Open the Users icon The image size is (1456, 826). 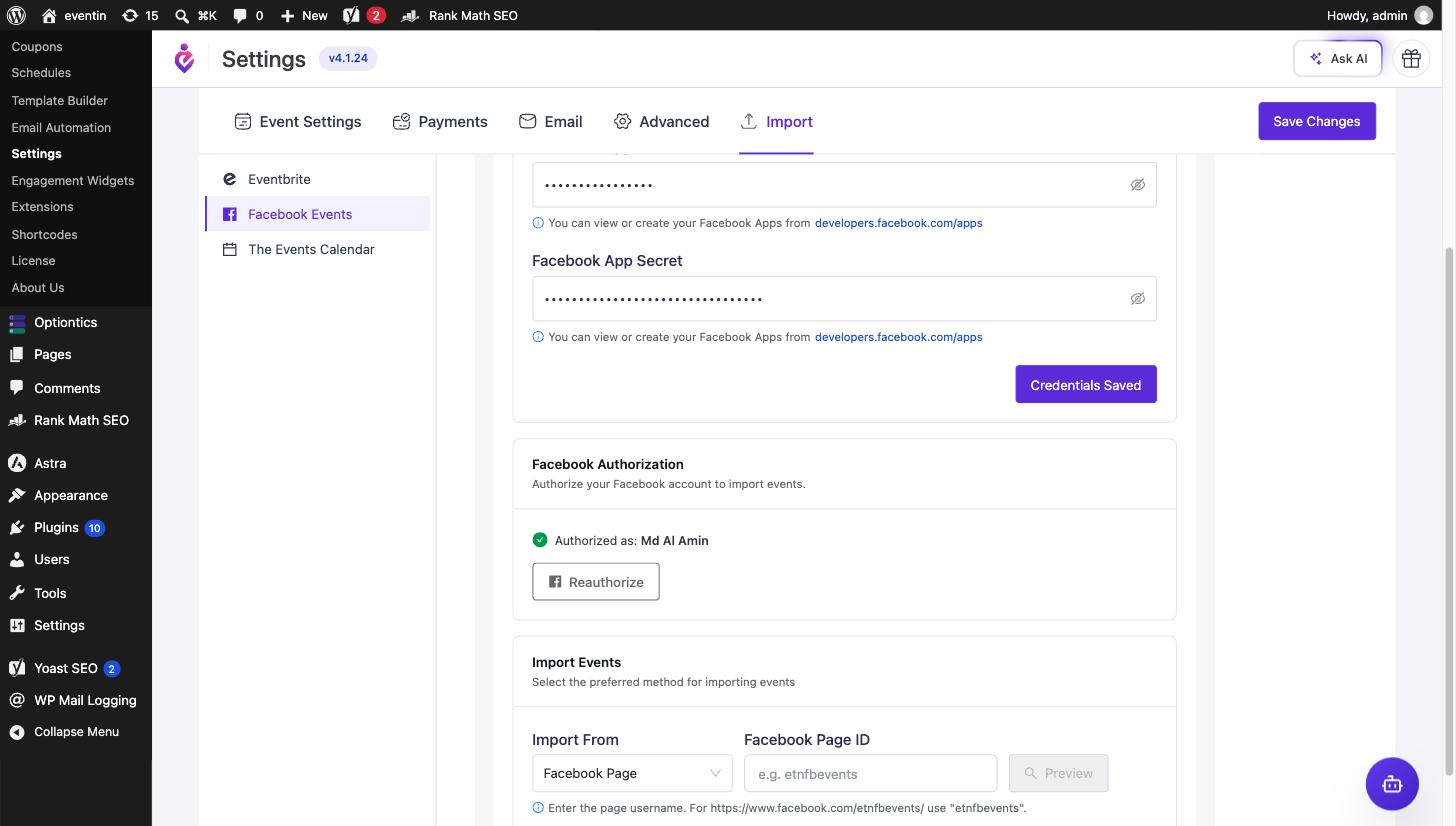(17, 559)
